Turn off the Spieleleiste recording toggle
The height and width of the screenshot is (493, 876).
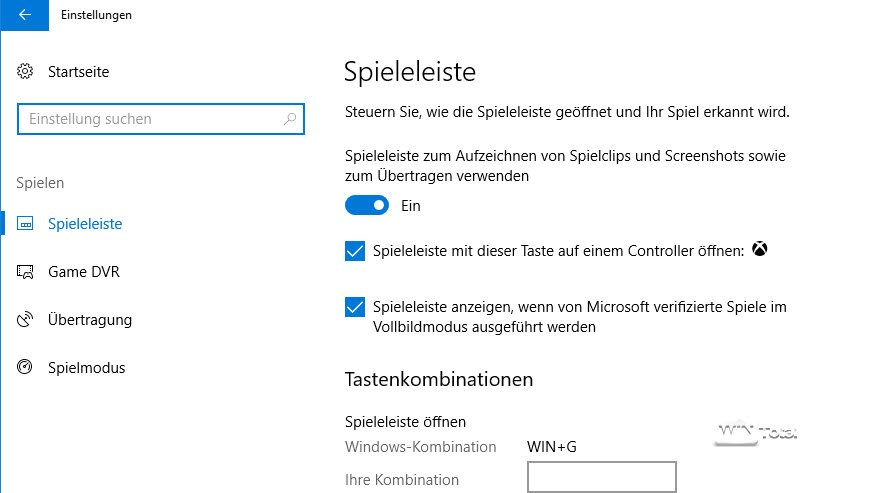coord(367,205)
